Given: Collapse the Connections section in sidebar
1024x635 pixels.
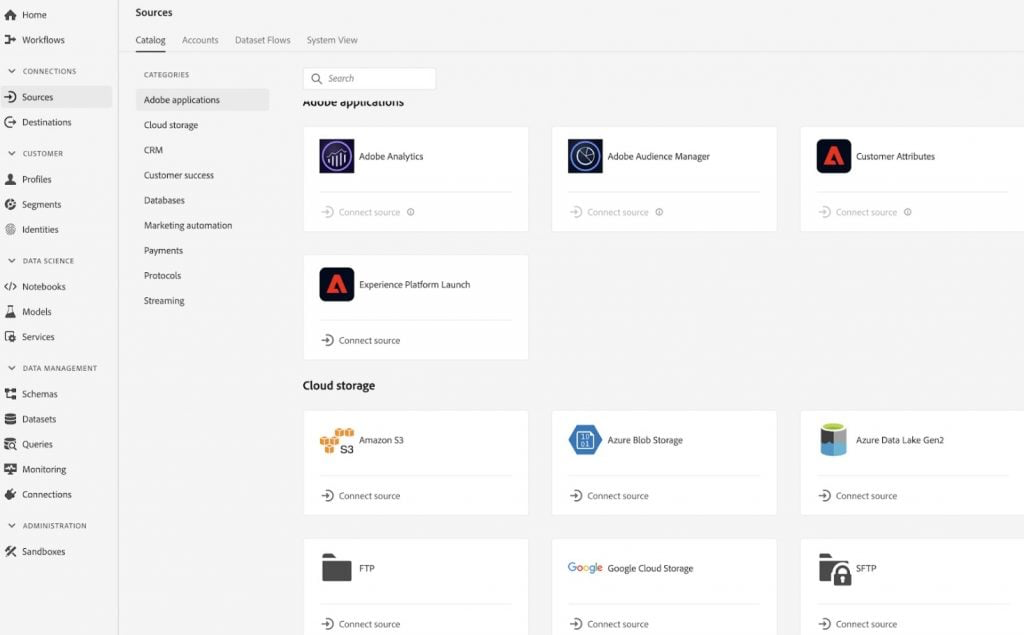Looking at the screenshot, I should click(x=11, y=72).
